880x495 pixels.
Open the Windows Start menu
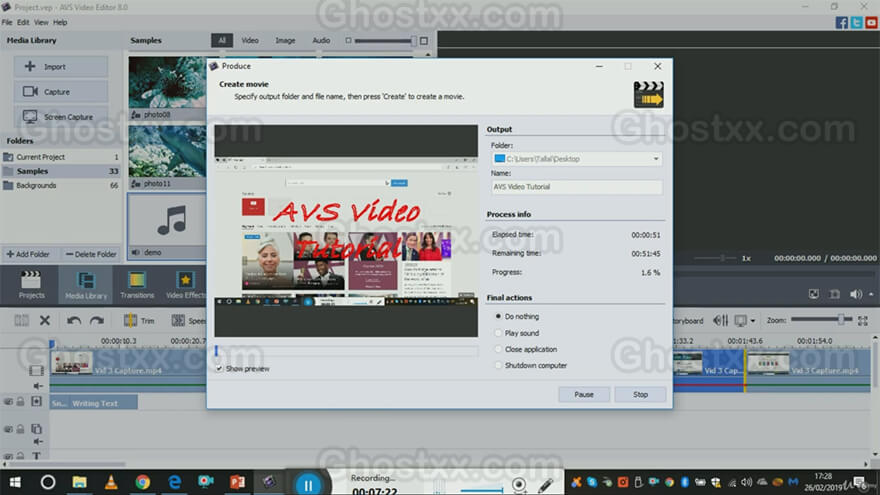click(15, 482)
